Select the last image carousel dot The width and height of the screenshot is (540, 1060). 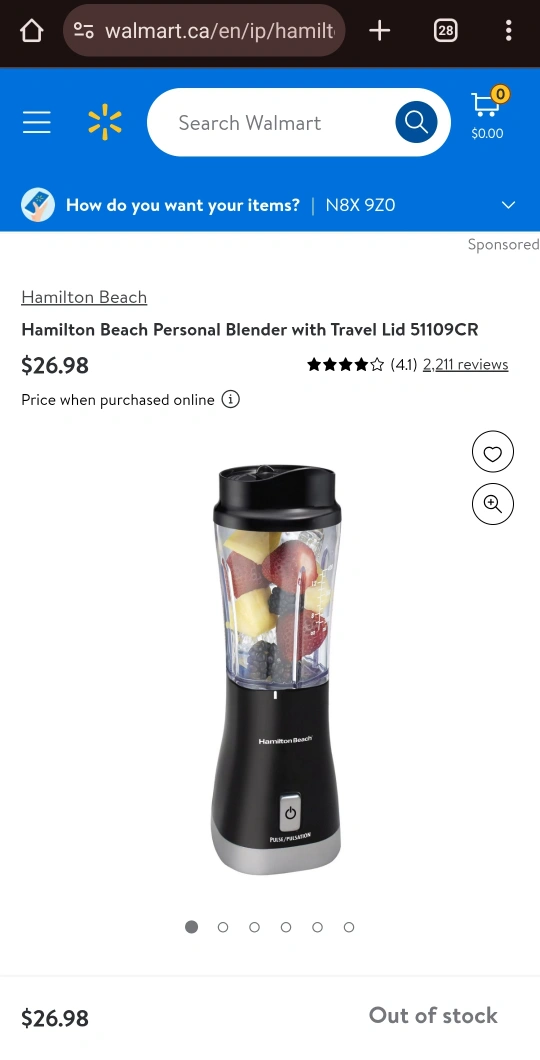349,927
